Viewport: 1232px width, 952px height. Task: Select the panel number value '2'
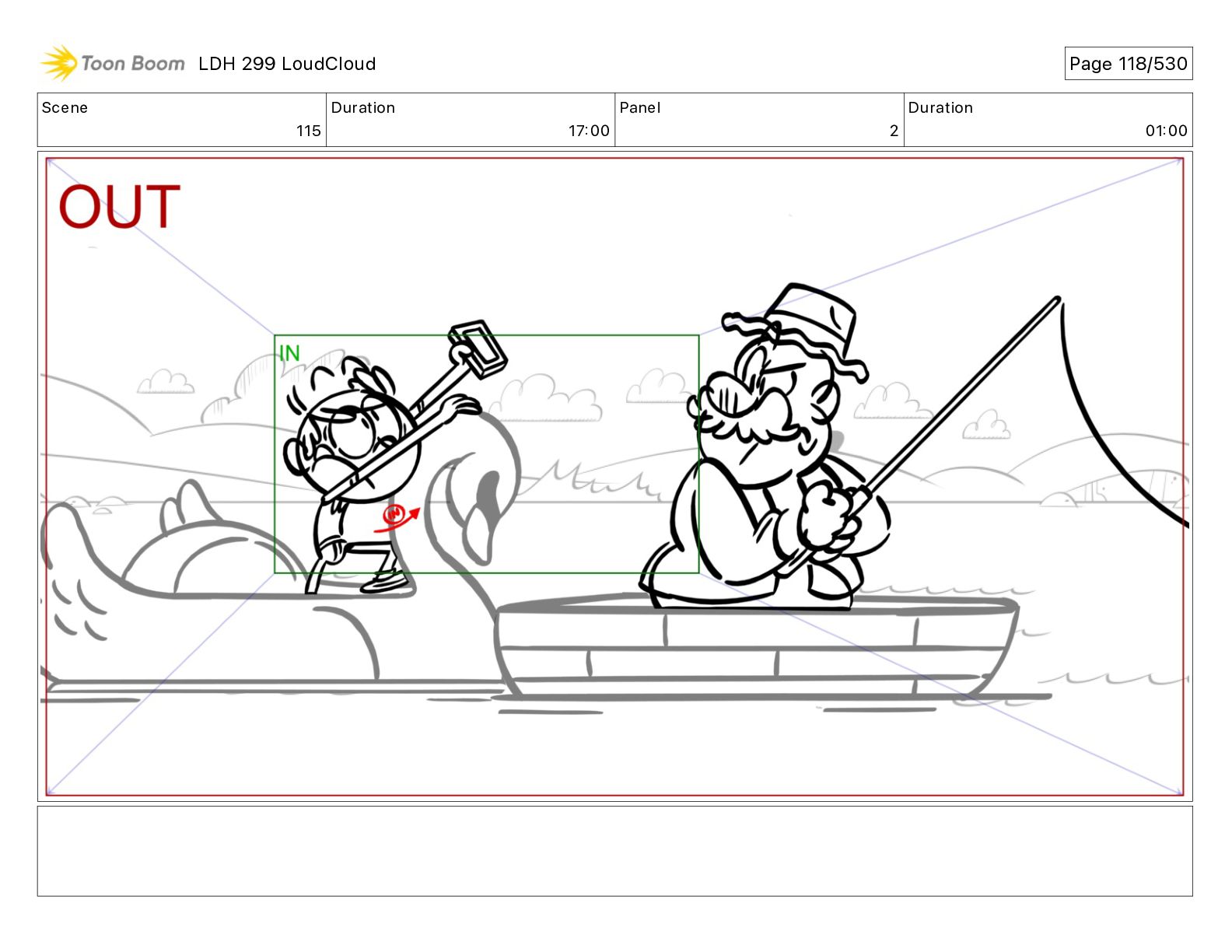894,131
